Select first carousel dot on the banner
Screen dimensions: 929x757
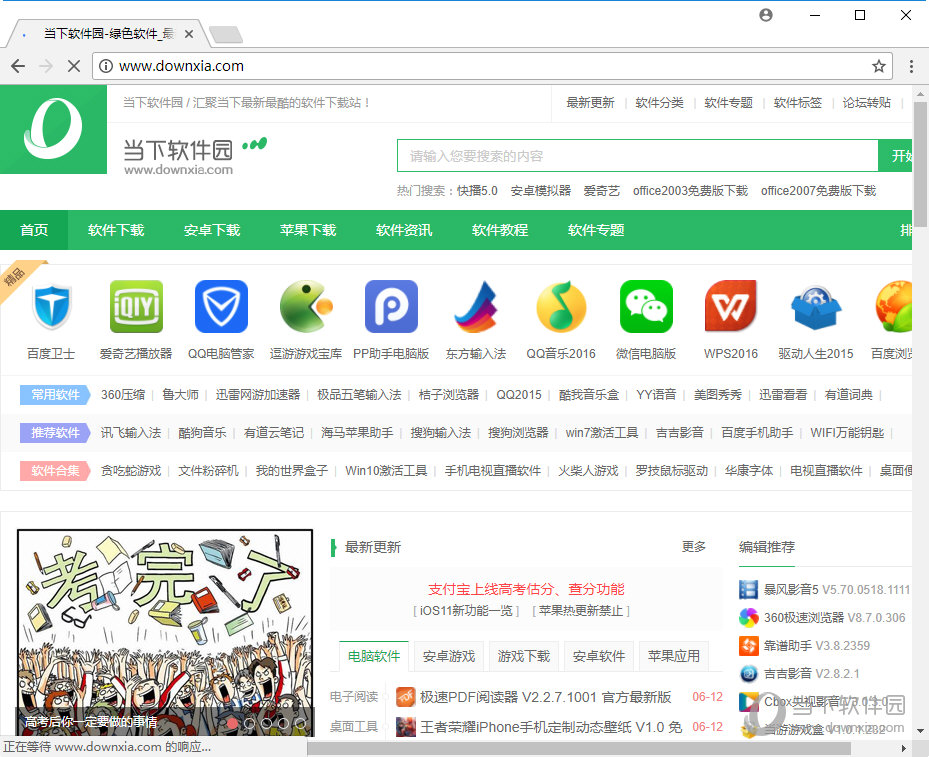[x=233, y=722]
